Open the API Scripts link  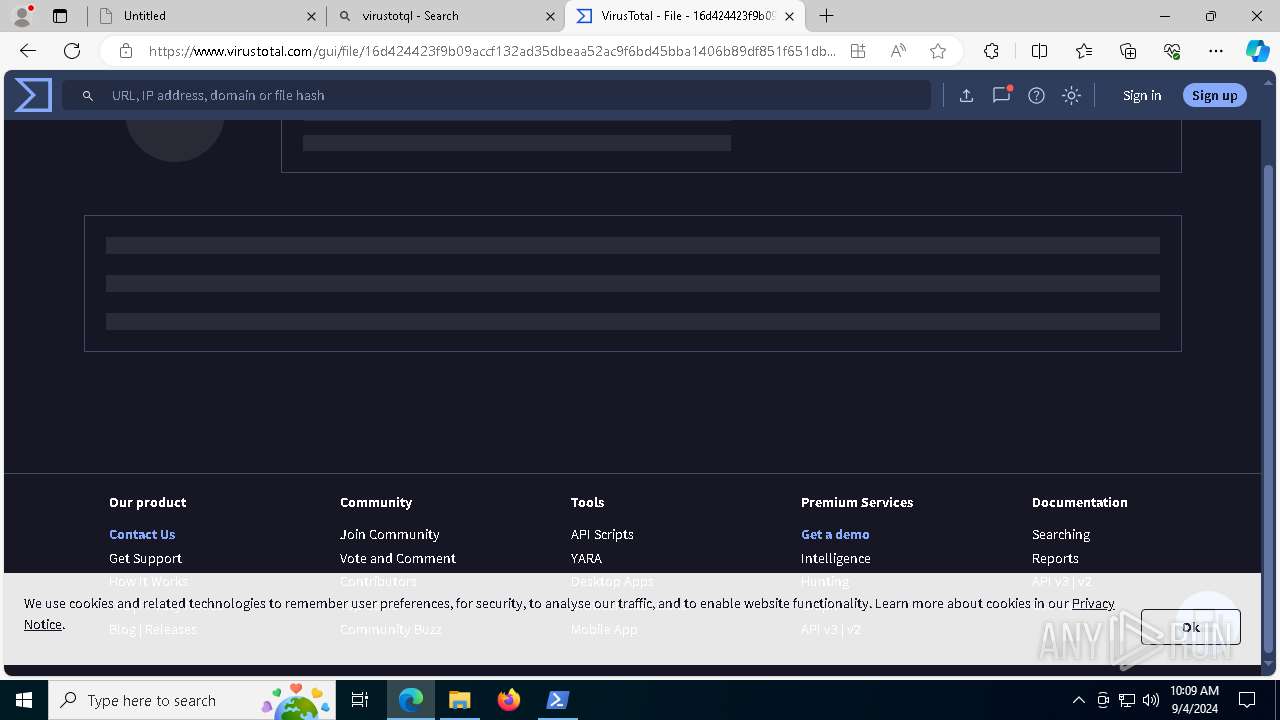(602, 535)
